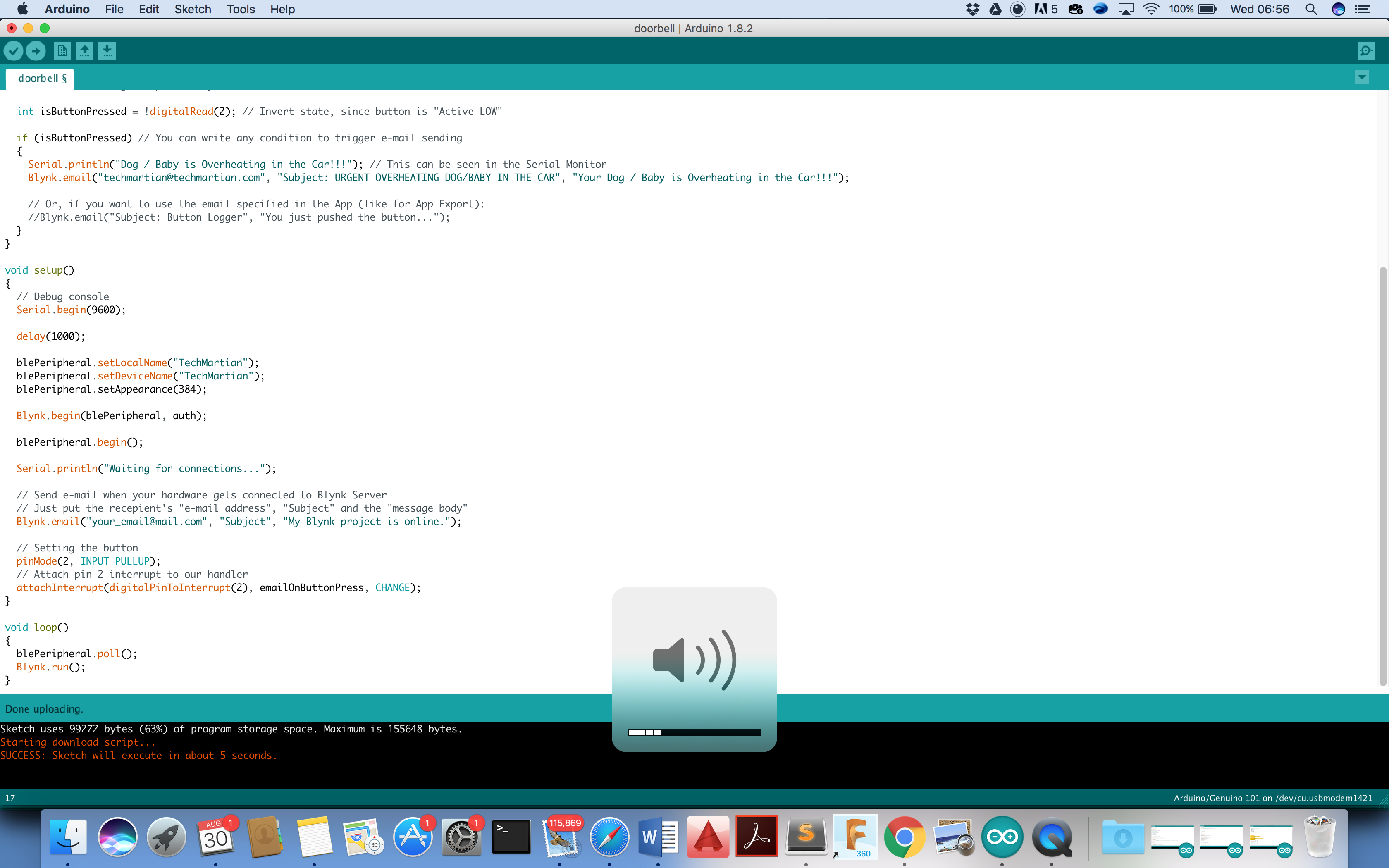Open a sketch with the Open arrow icon
1389x868 pixels.
point(84,51)
